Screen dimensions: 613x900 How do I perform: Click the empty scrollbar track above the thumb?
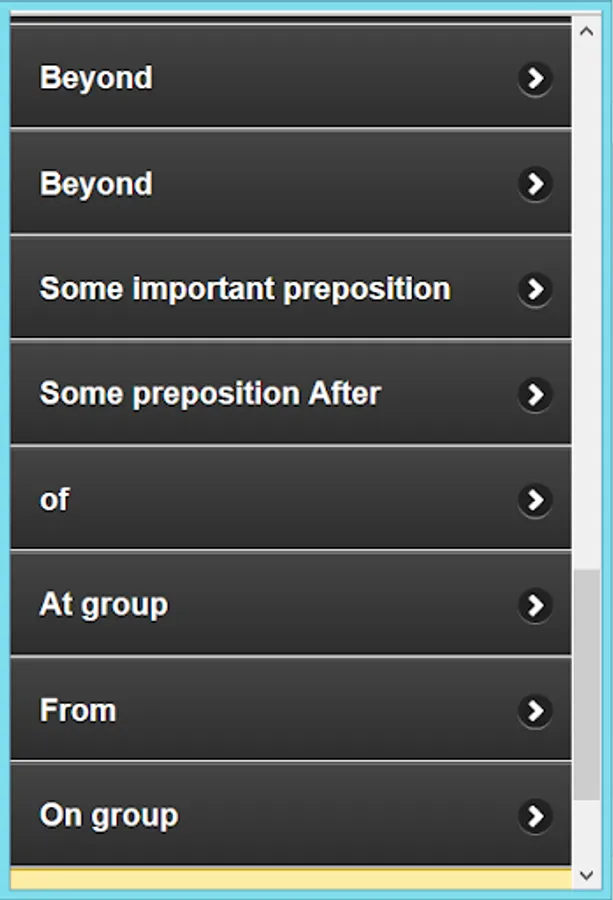pos(587,300)
